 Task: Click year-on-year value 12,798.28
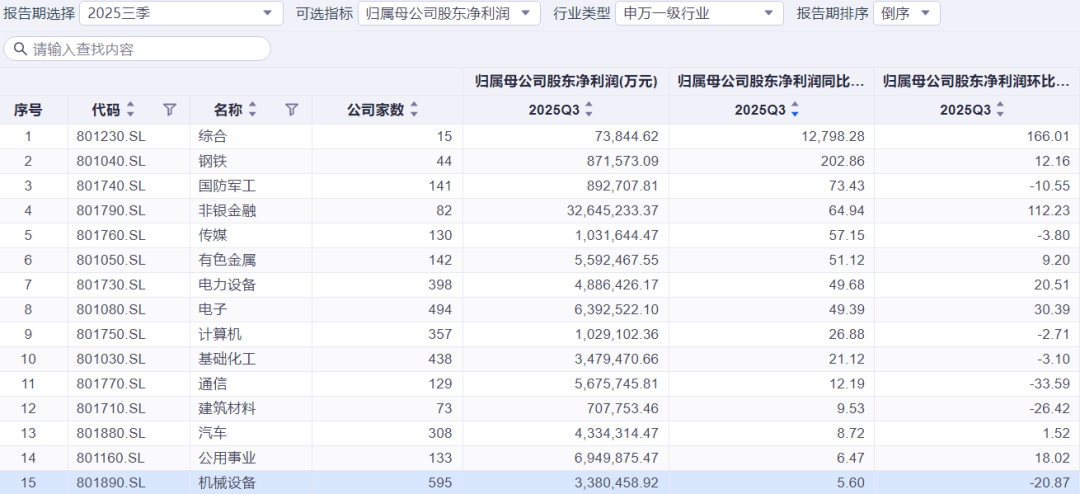pyautogui.click(x=833, y=136)
